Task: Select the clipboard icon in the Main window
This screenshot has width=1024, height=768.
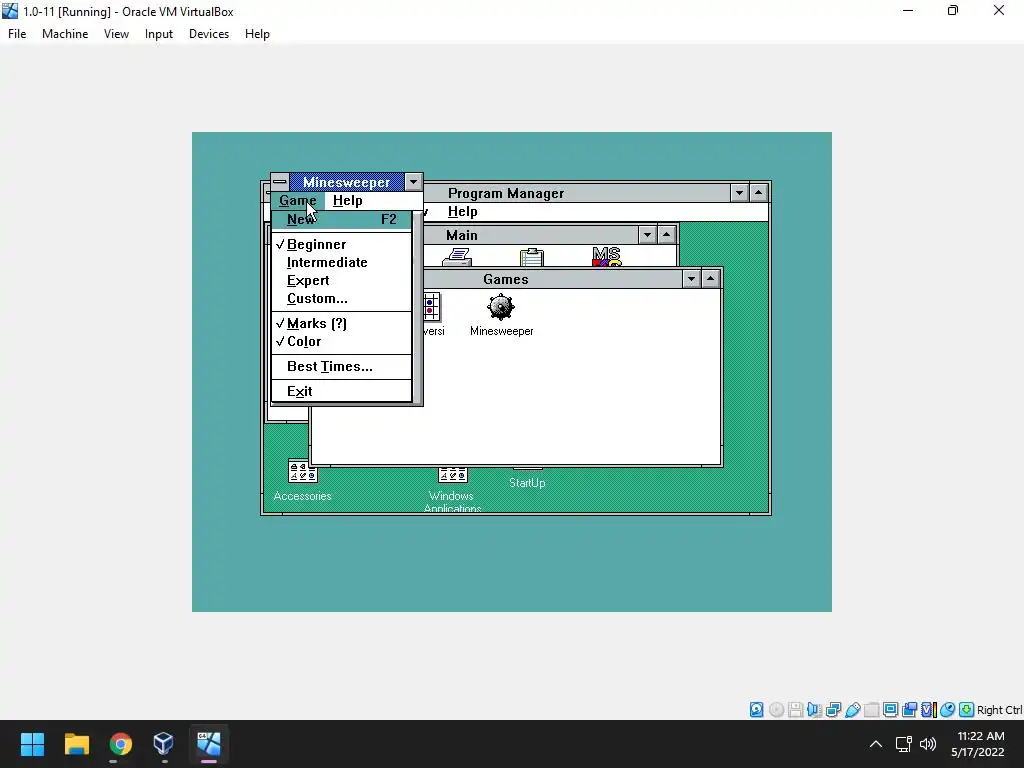Action: point(532,257)
